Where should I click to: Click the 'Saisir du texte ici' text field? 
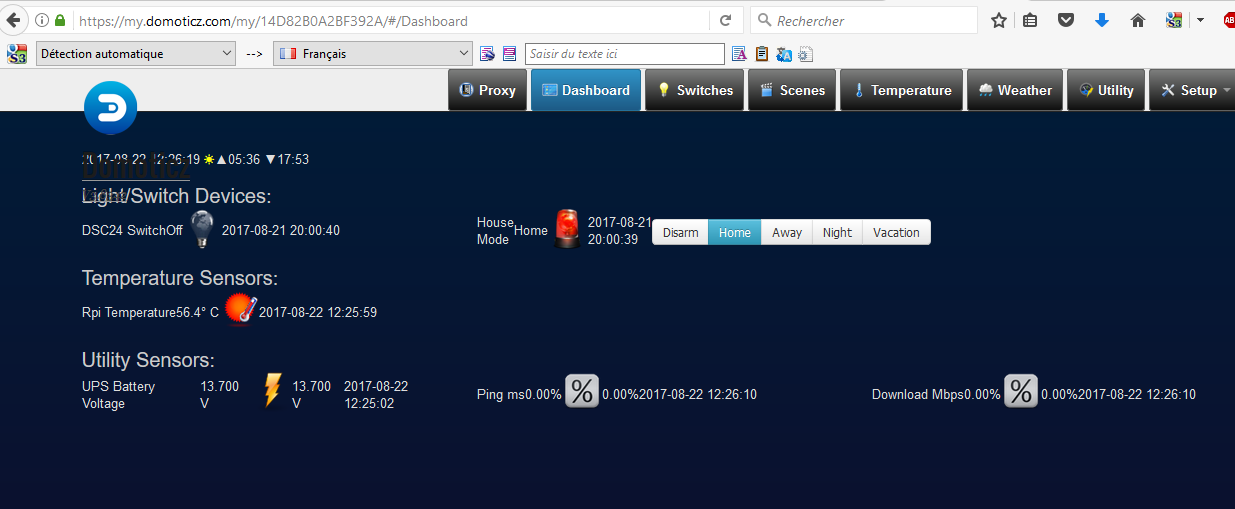pos(625,54)
